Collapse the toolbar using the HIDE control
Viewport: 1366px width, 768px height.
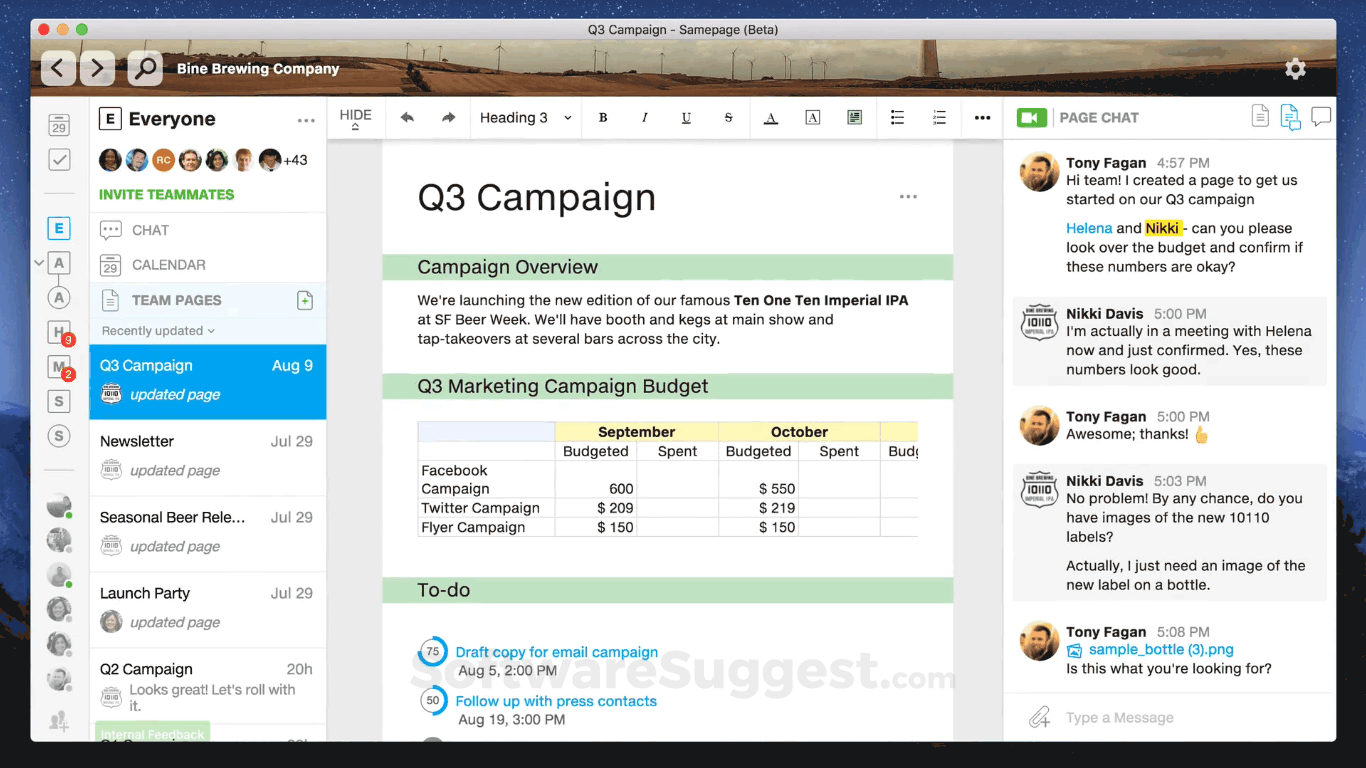click(x=355, y=117)
